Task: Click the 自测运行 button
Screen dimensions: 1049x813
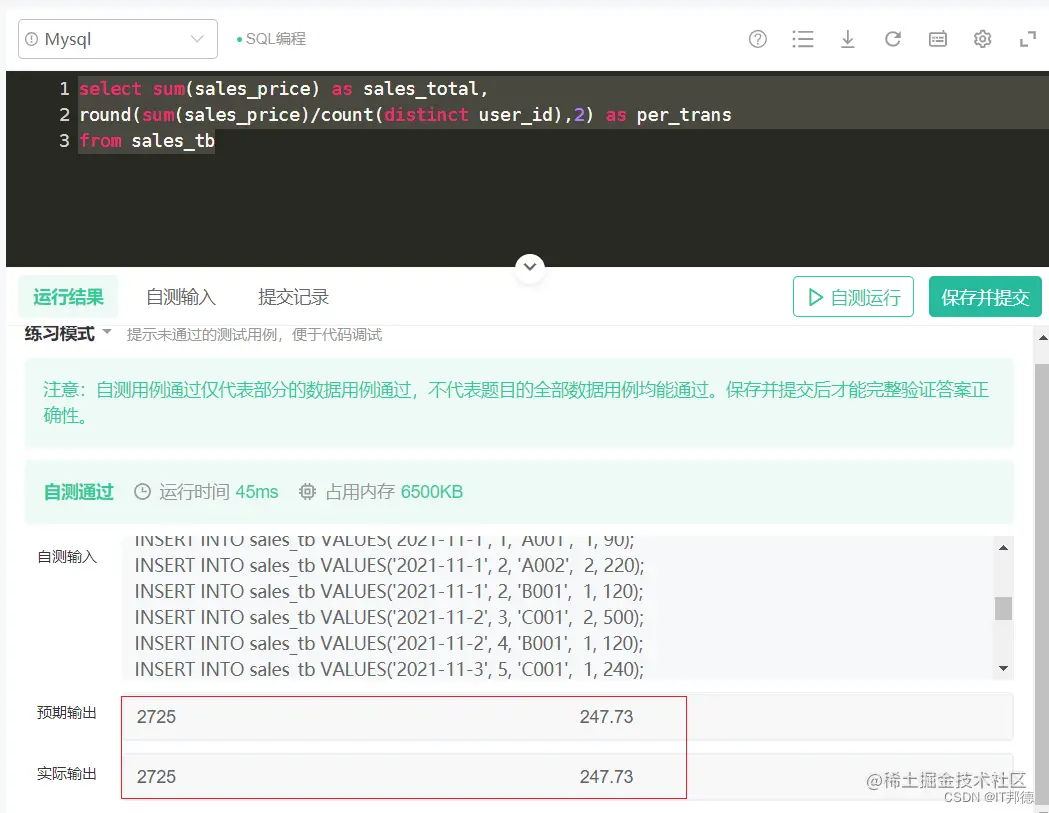Action: click(853, 296)
